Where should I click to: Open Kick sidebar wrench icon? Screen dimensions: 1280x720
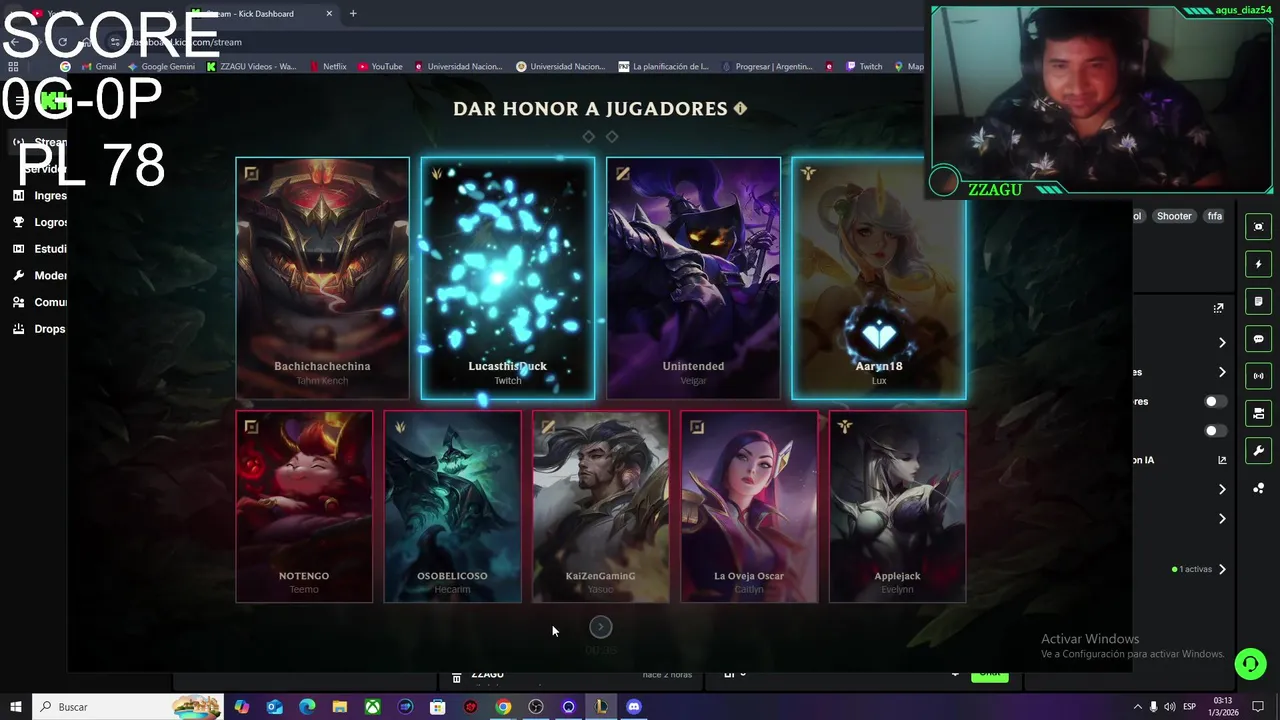[x=1258, y=451]
